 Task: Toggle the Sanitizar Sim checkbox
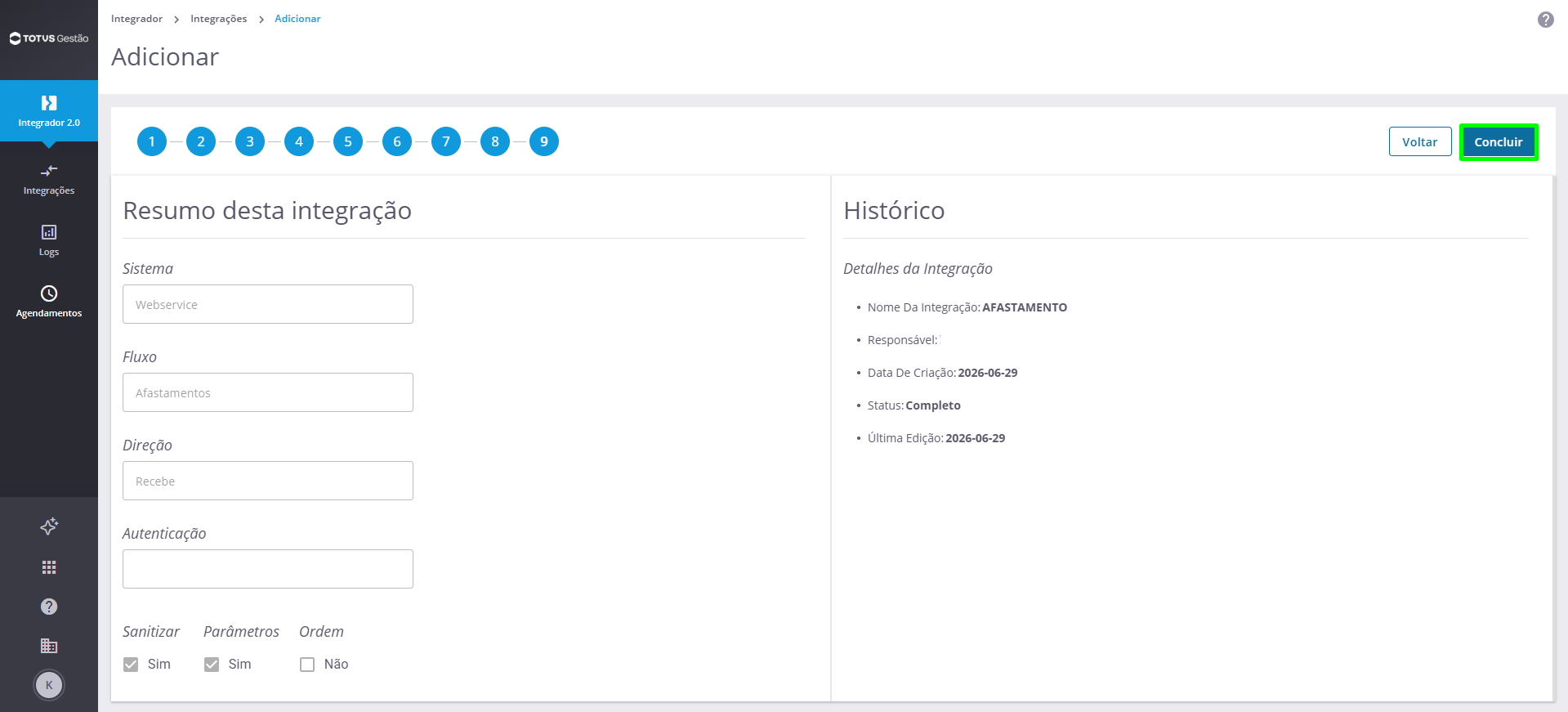click(x=131, y=665)
